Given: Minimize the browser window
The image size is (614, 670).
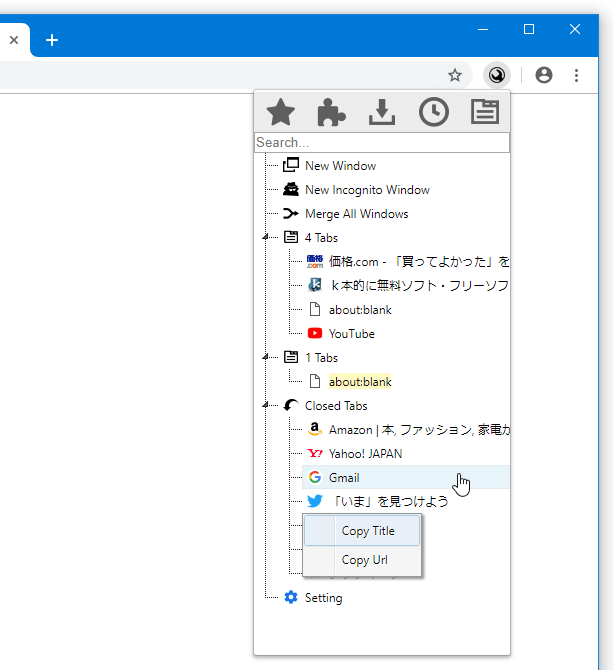Looking at the screenshot, I should coord(483,29).
